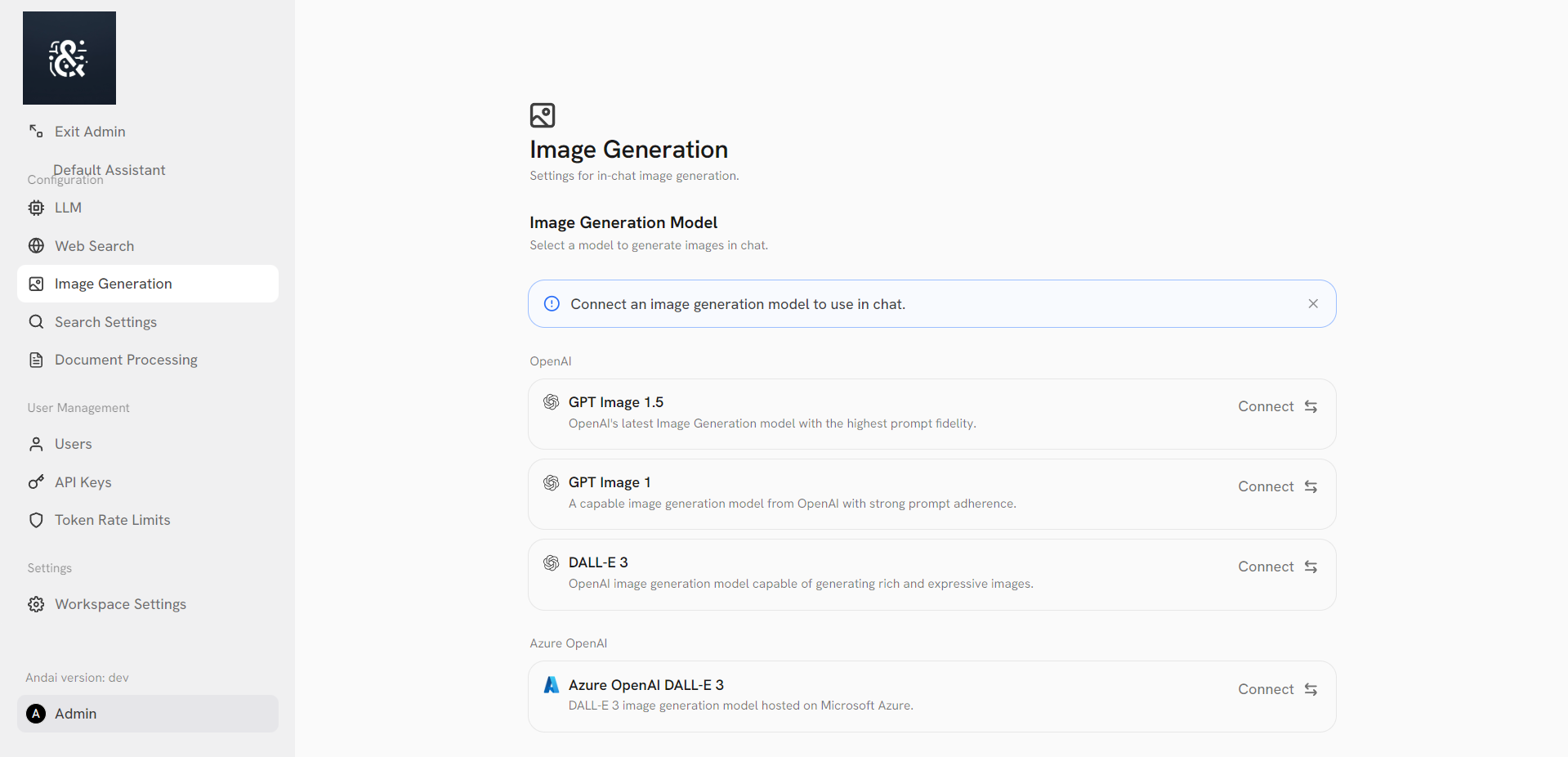Viewport: 1568px width, 757px height.
Task: Click the DALL-E 3 model title
Action: [598, 562]
